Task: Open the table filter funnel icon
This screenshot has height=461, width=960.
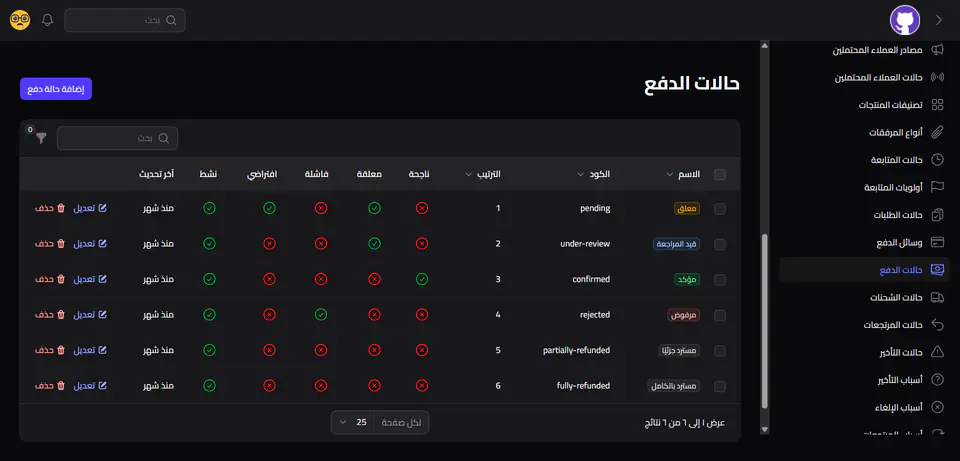Action: click(x=40, y=138)
